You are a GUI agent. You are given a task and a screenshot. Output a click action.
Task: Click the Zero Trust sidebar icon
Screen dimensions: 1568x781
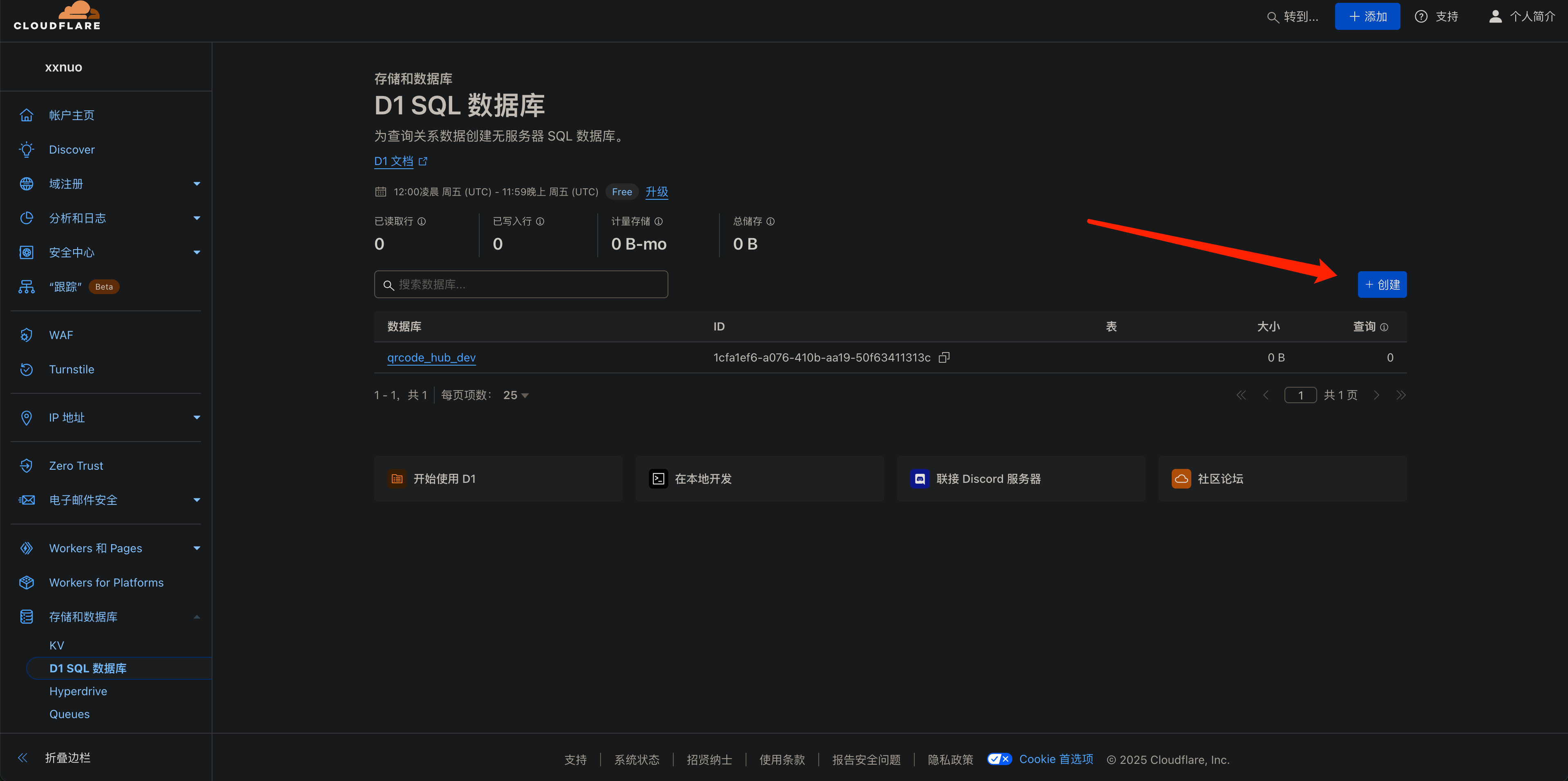(26, 466)
